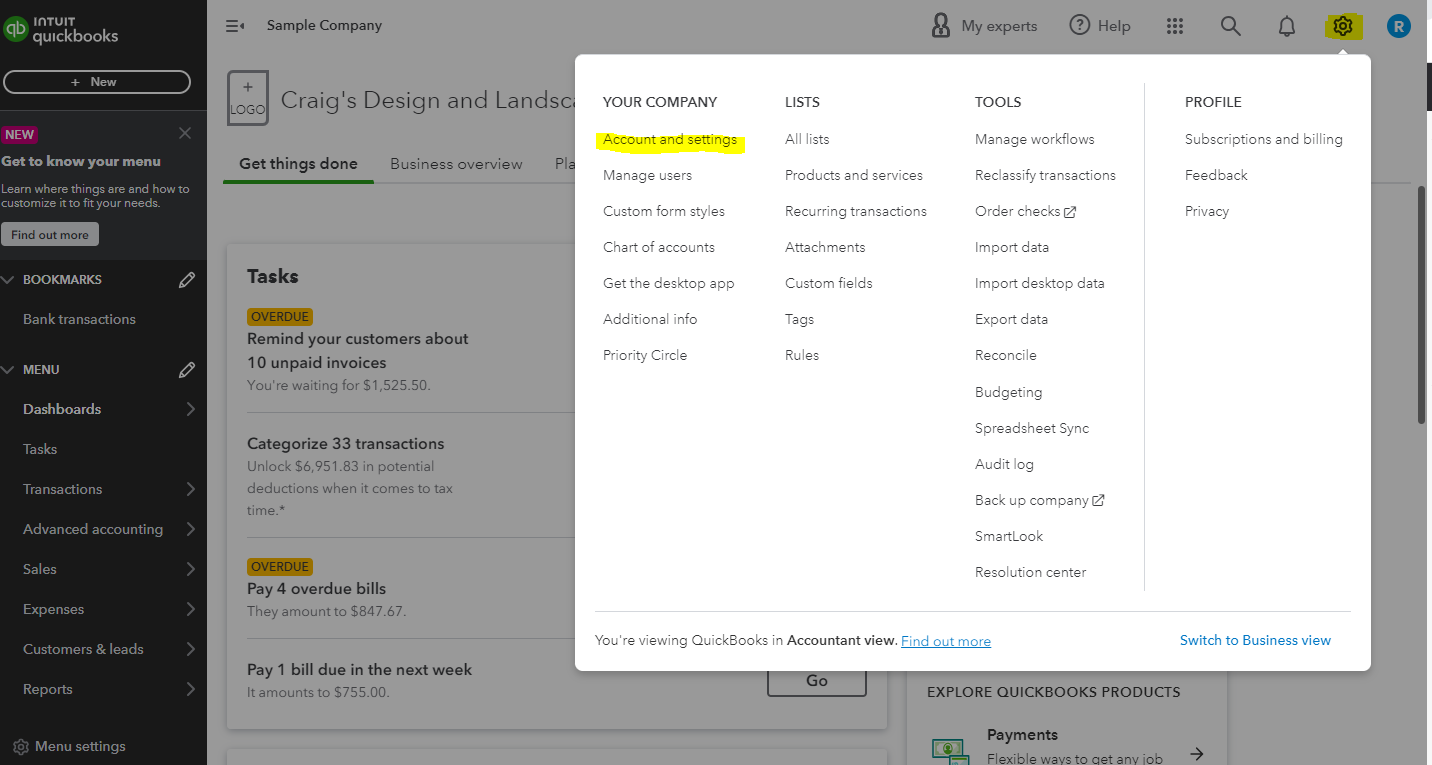
Task: Expand the Dashboards submenu
Action: [190, 409]
